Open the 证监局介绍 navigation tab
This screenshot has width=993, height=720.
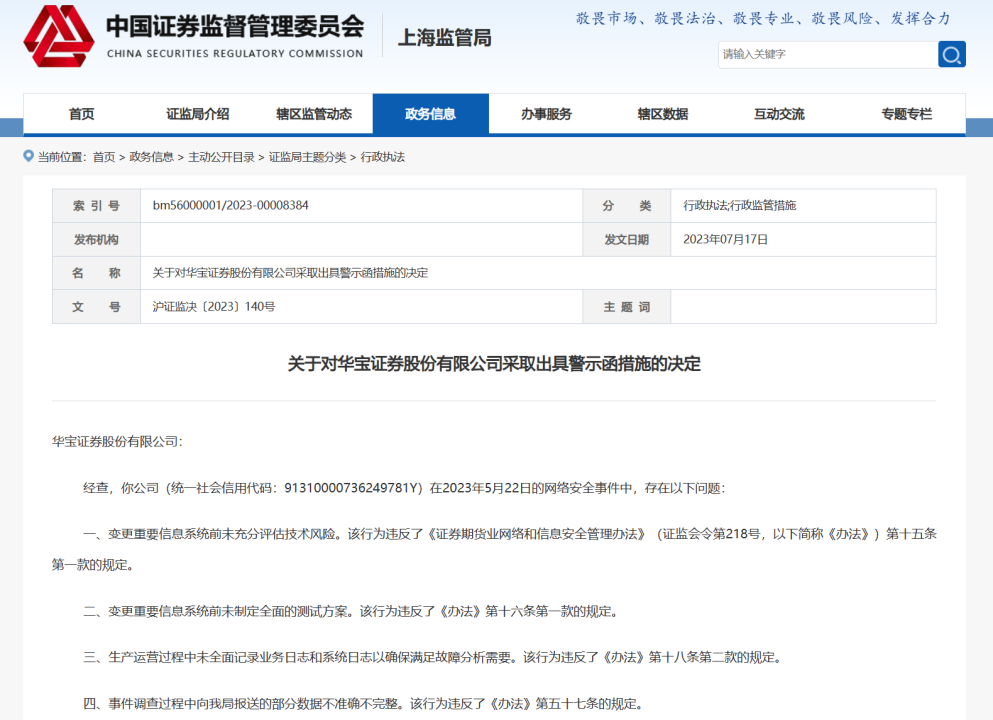click(197, 114)
